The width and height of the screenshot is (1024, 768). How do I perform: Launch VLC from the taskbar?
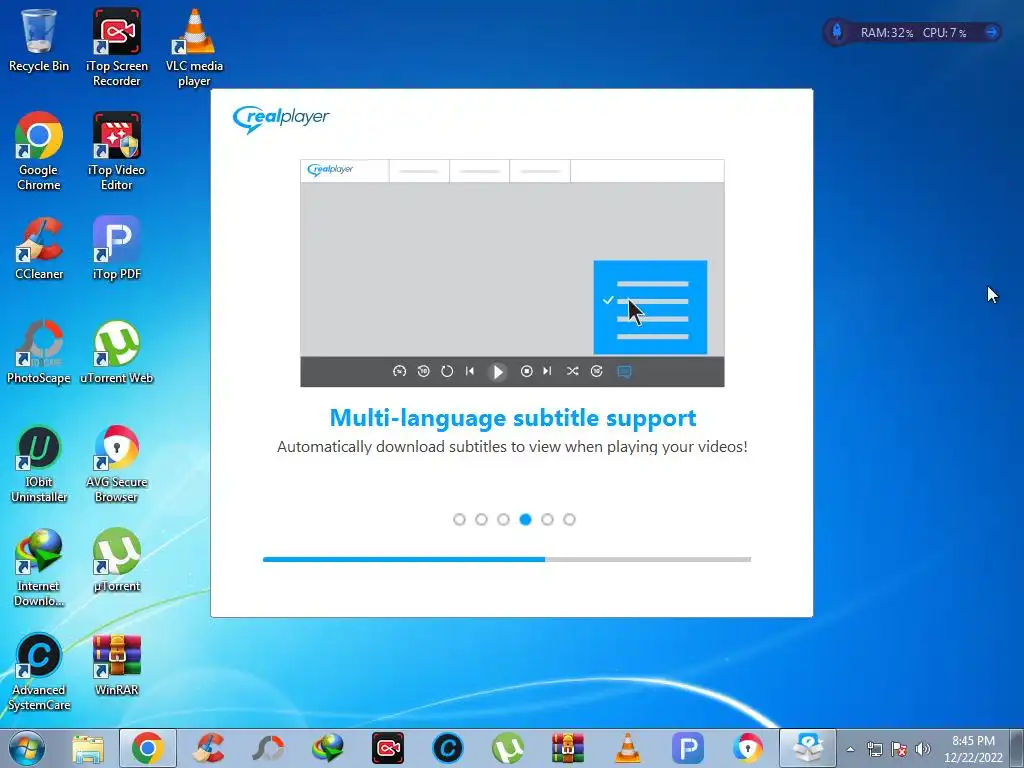(x=628, y=748)
